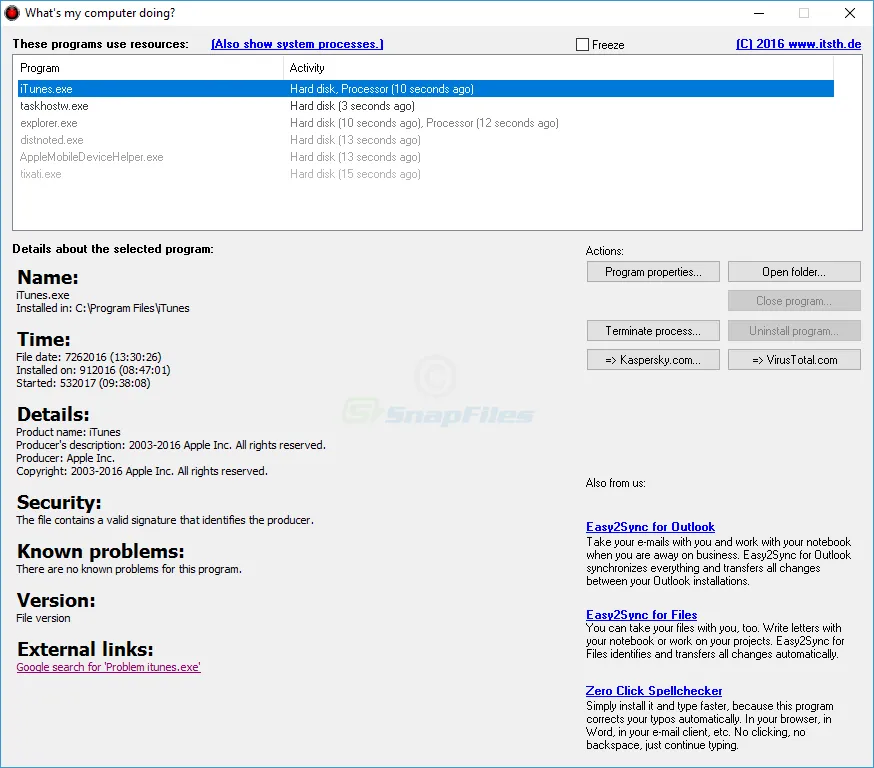Image resolution: width=874 pixels, height=768 pixels.
Task: Click the Program column header
Action: pos(148,68)
